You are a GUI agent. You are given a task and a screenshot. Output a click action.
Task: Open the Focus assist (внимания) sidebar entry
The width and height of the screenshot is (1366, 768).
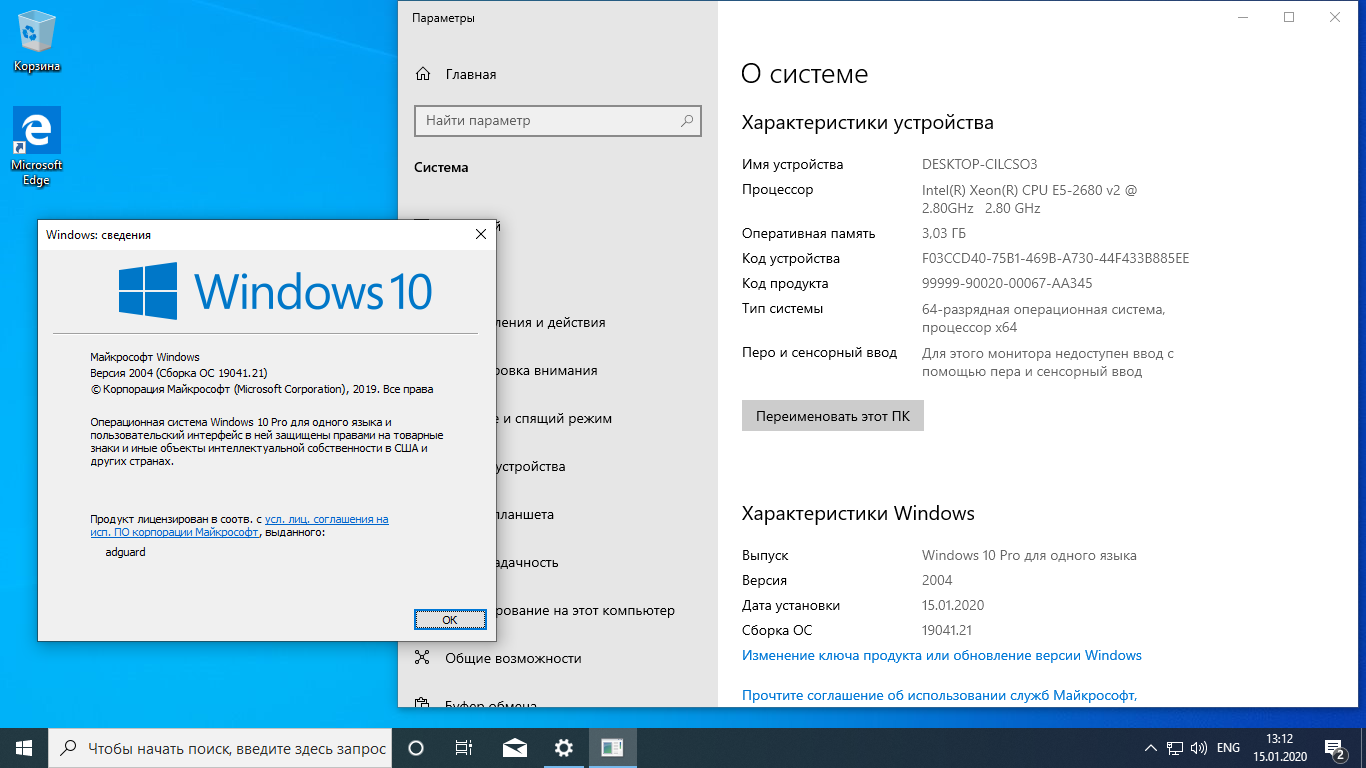click(x=607, y=370)
